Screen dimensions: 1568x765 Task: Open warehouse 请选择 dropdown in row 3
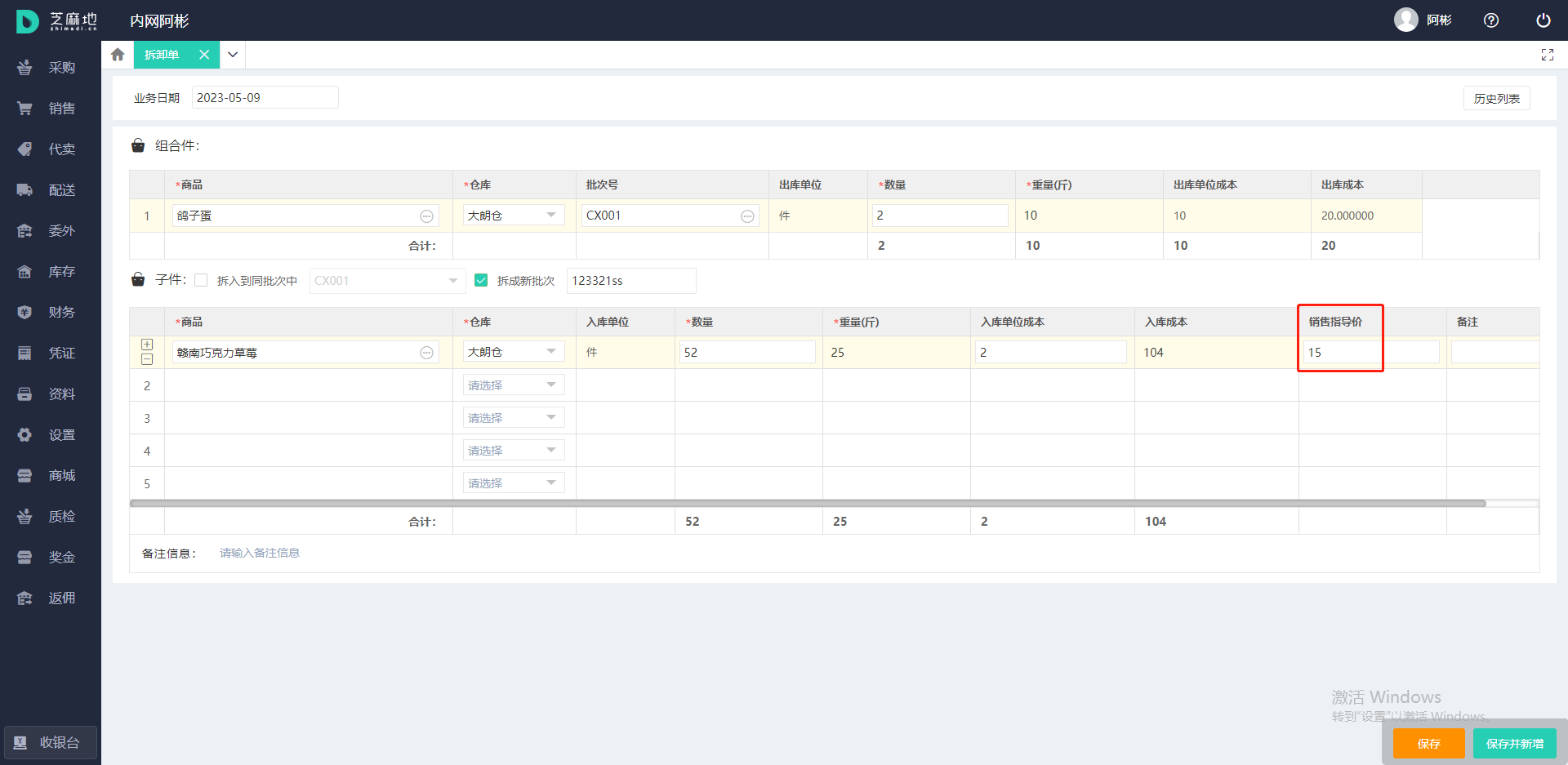point(514,417)
